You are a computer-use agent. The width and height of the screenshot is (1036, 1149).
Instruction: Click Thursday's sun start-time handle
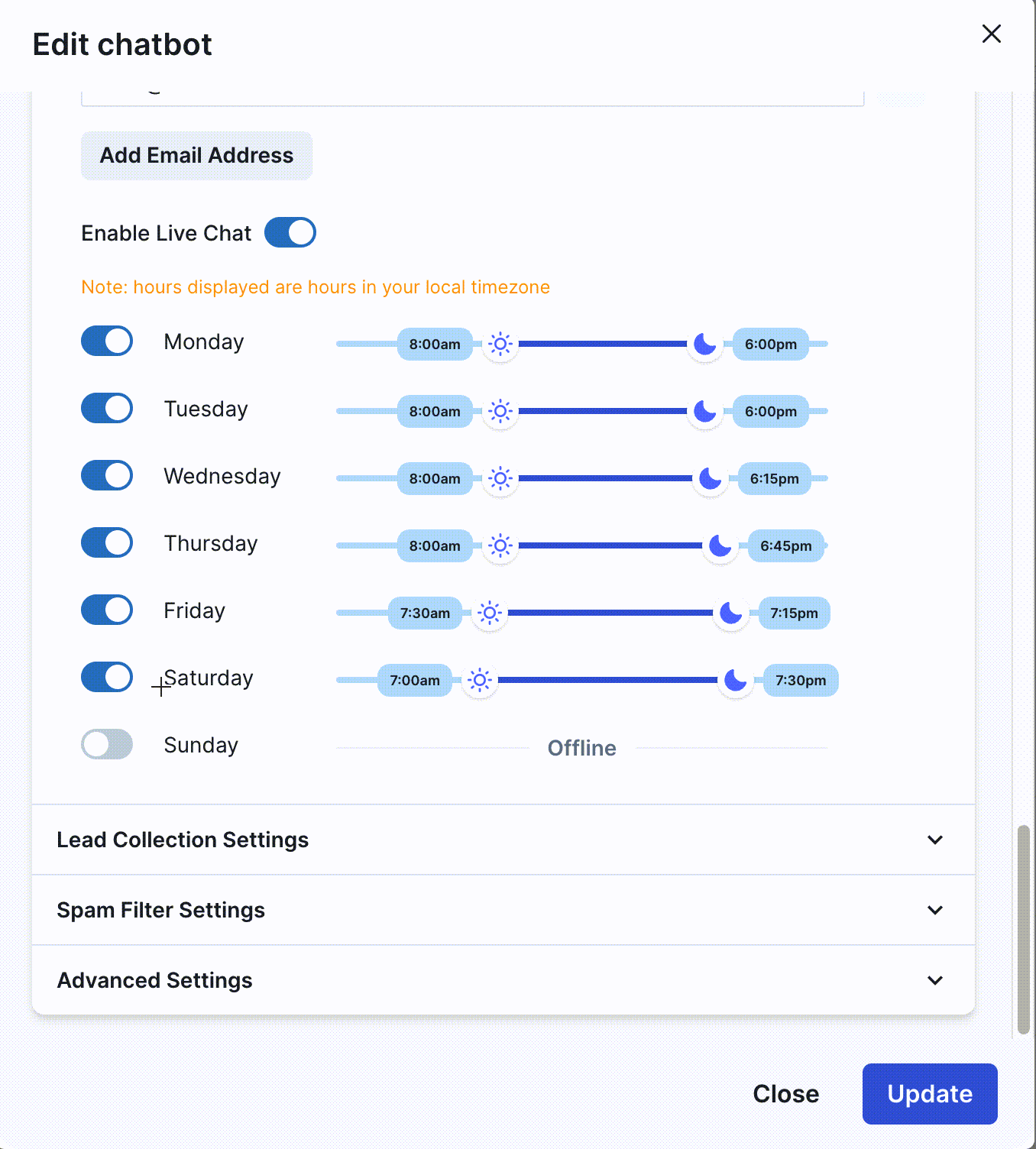pyautogui.click(x=500, y=546)
